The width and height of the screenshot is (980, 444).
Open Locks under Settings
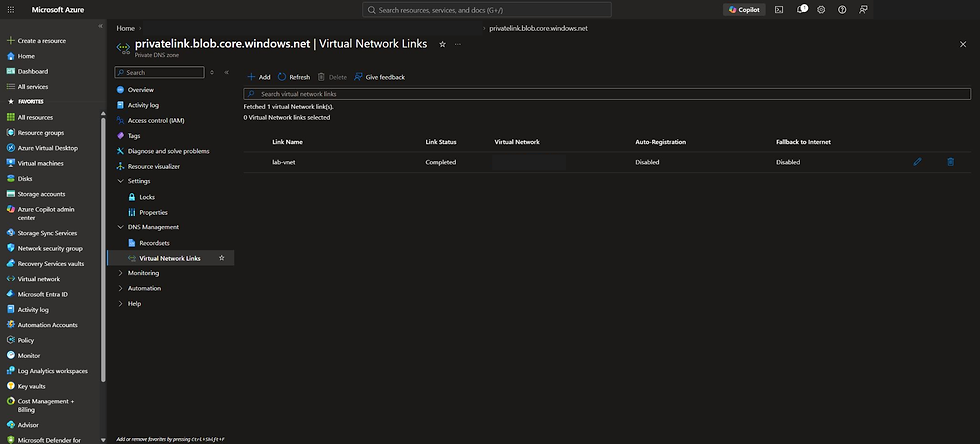(x=141, y=197)
